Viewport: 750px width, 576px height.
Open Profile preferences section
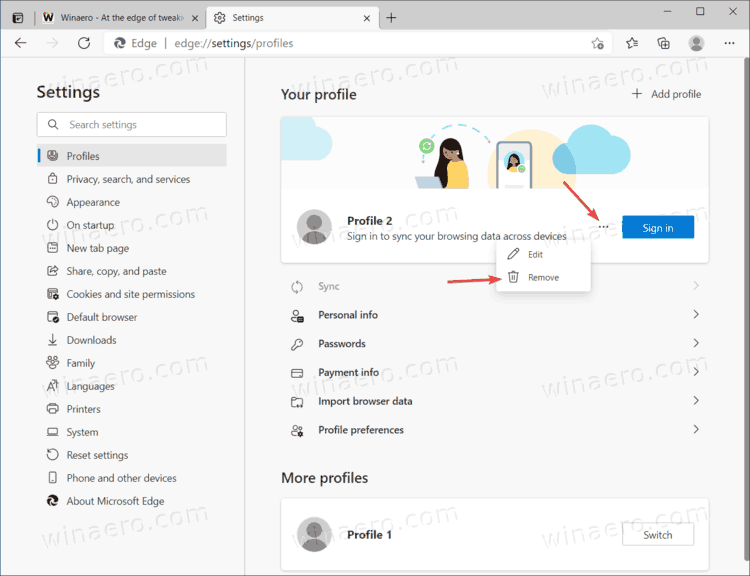coord(361,430)
